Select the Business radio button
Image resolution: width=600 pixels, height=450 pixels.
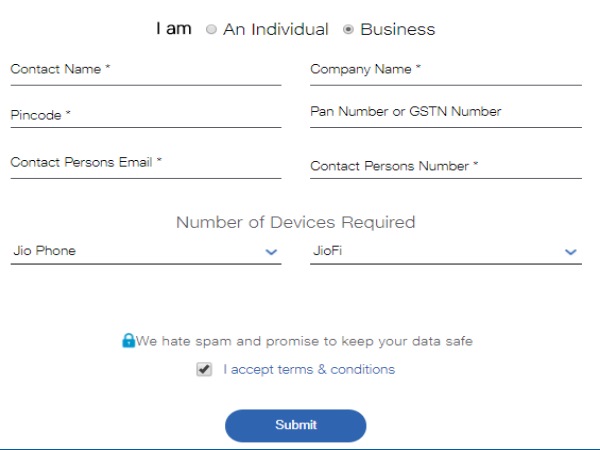pyautogui.click(x=348, y=30)
